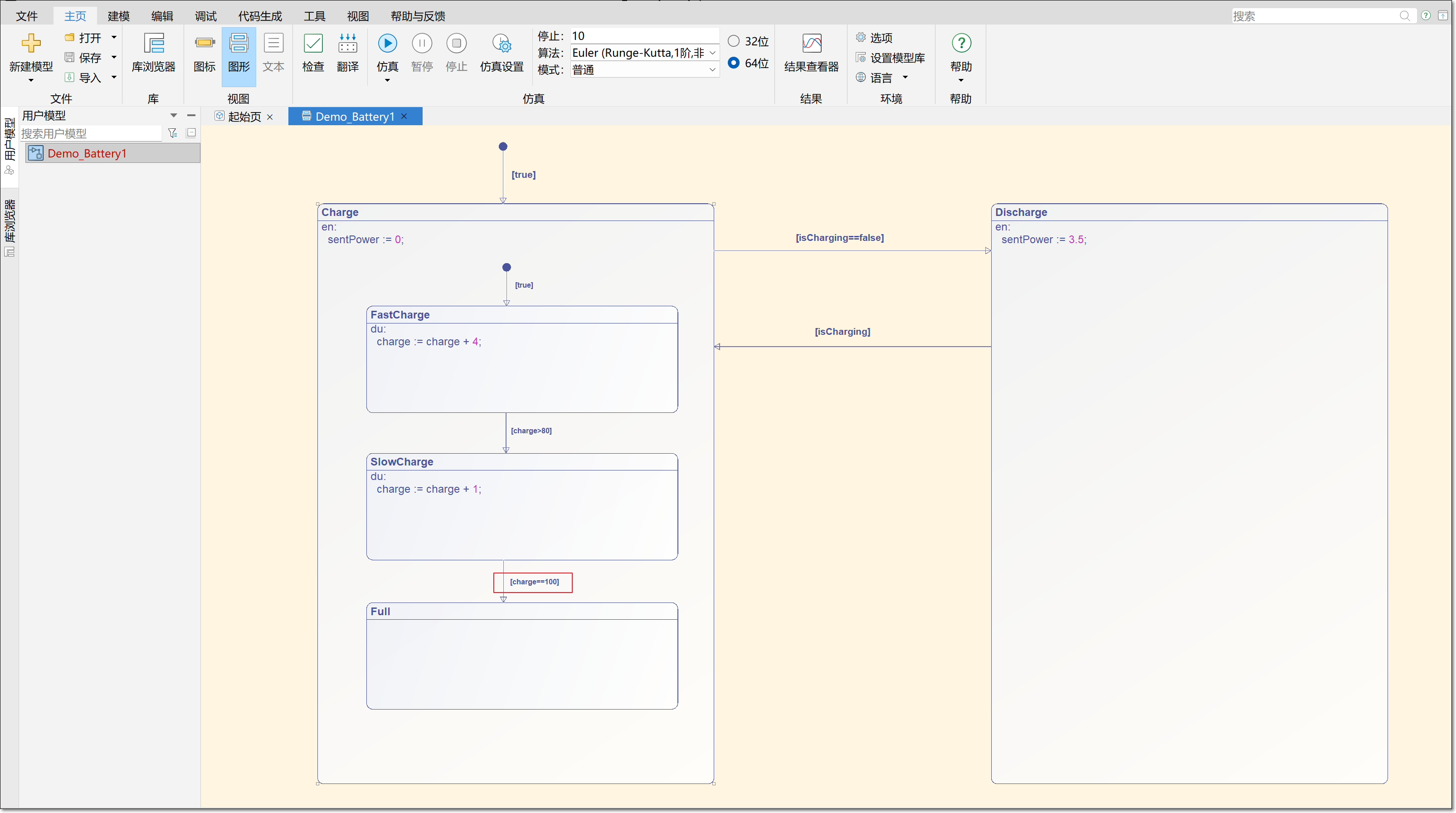
Task: Open 仿真设置 simulation settings
Action: pyautogui.click(x=502, y=53)
